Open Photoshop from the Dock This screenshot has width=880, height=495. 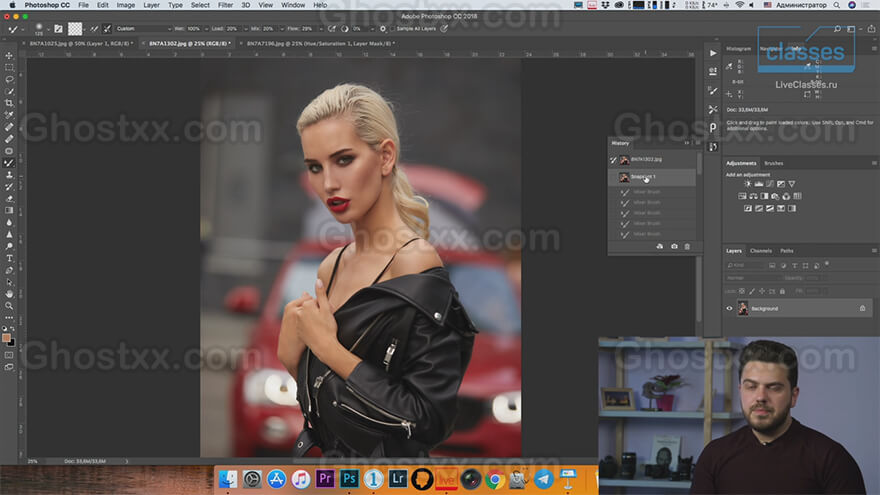349,479
